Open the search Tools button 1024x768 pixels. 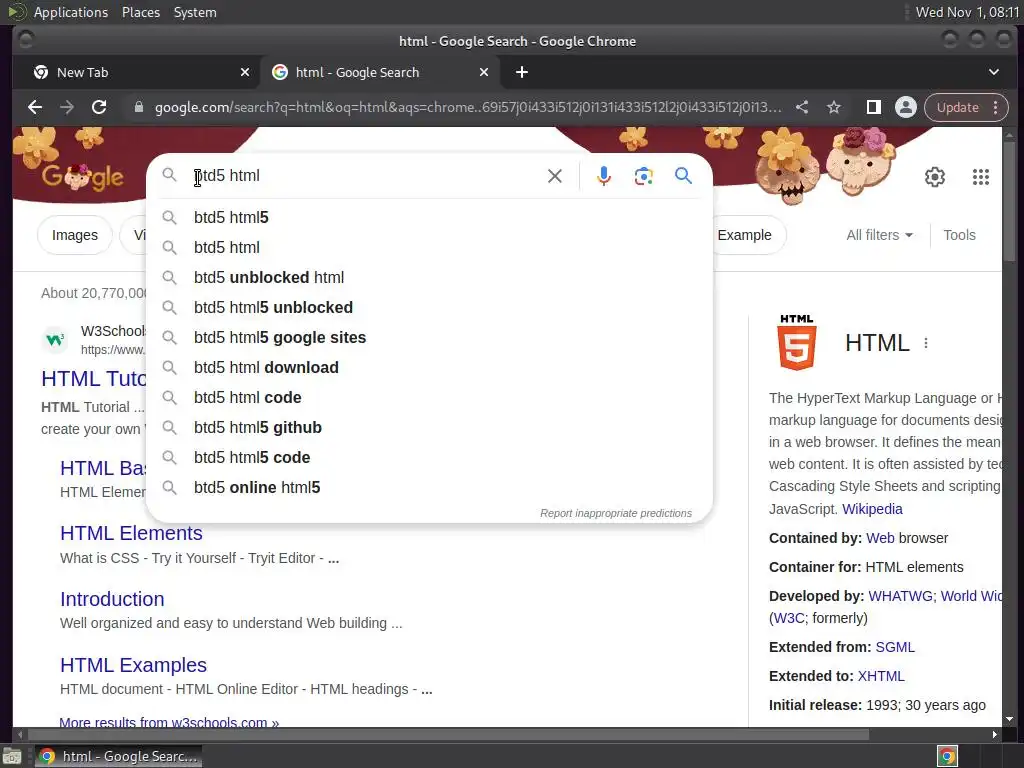[x=959, y=235]
